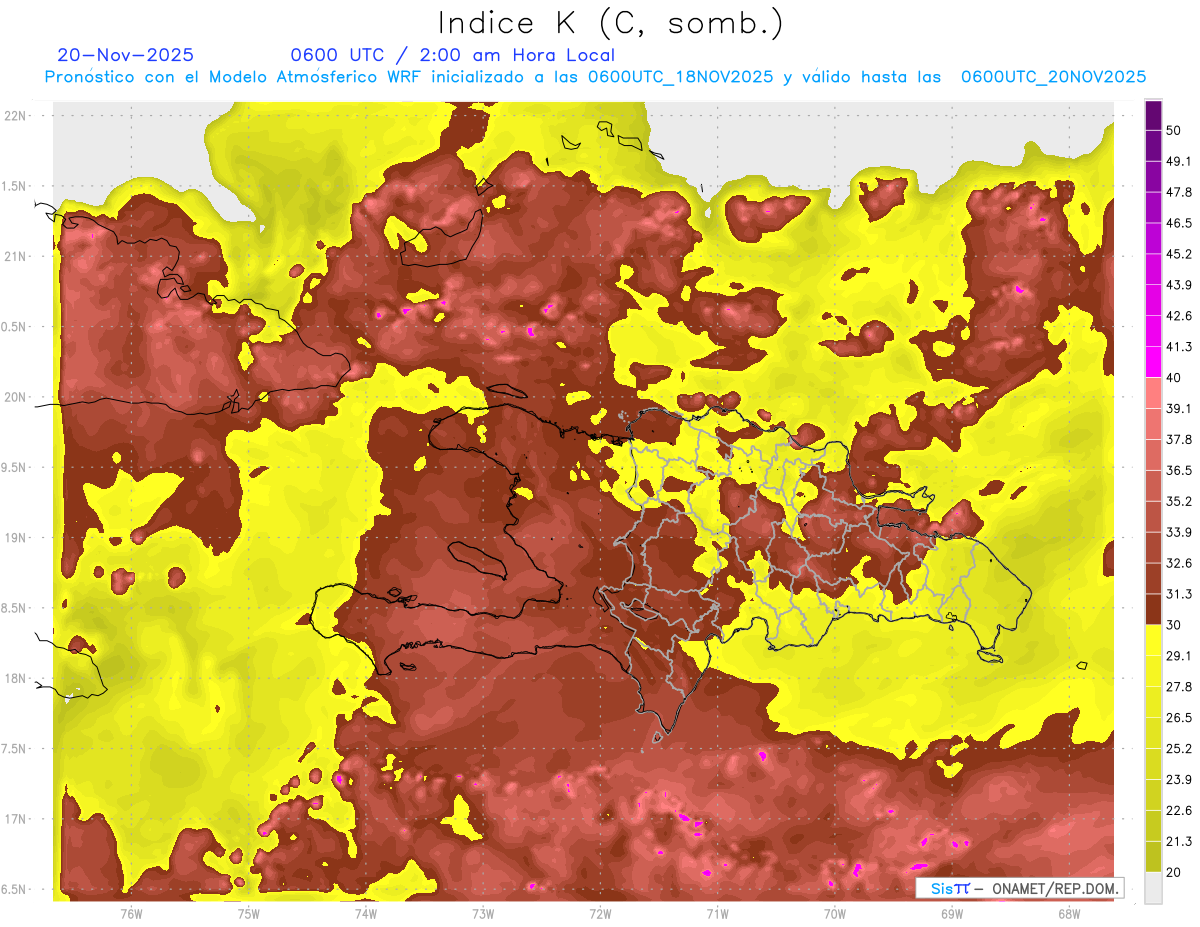Click colorbar value "23.9"
This screenshot has height=927, width=1200.
[x=1179, y=779]
